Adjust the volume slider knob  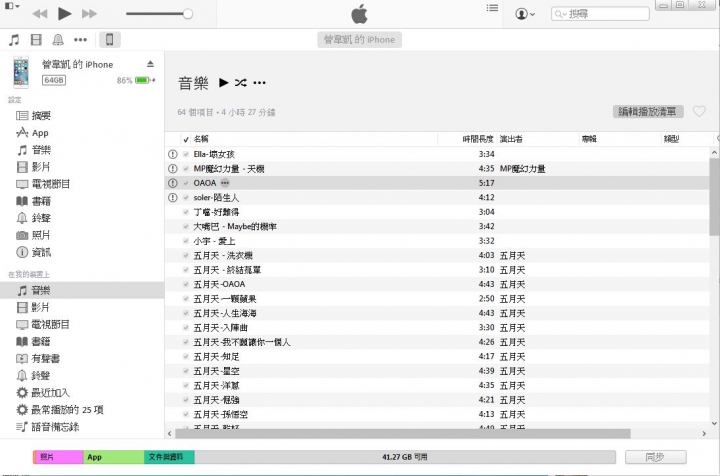point(187,14)
